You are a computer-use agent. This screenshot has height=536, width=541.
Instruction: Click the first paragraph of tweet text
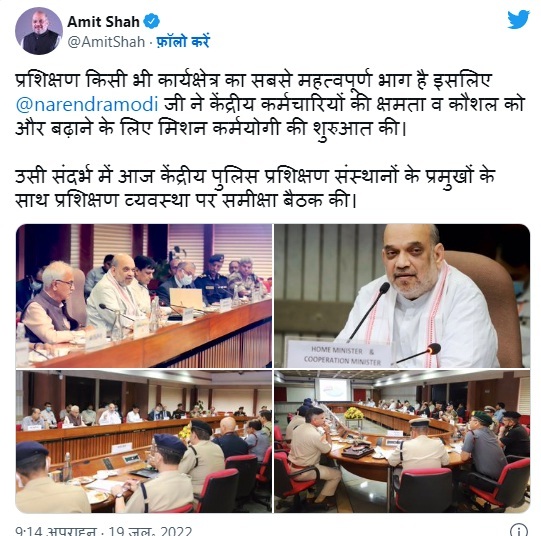click(x=270, y=105)
